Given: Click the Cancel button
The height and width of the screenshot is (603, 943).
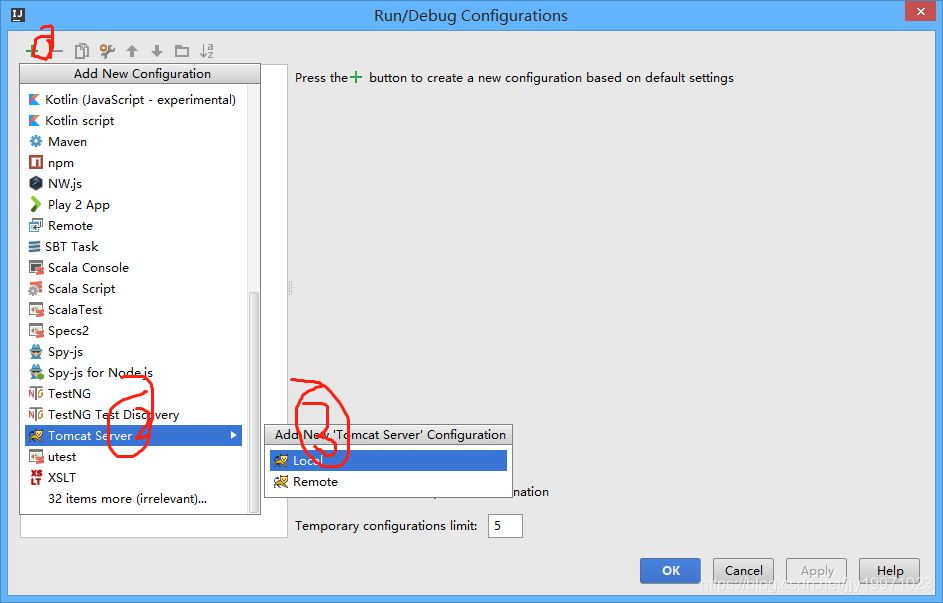Looking at the screenshot, I should coord(743,571).
